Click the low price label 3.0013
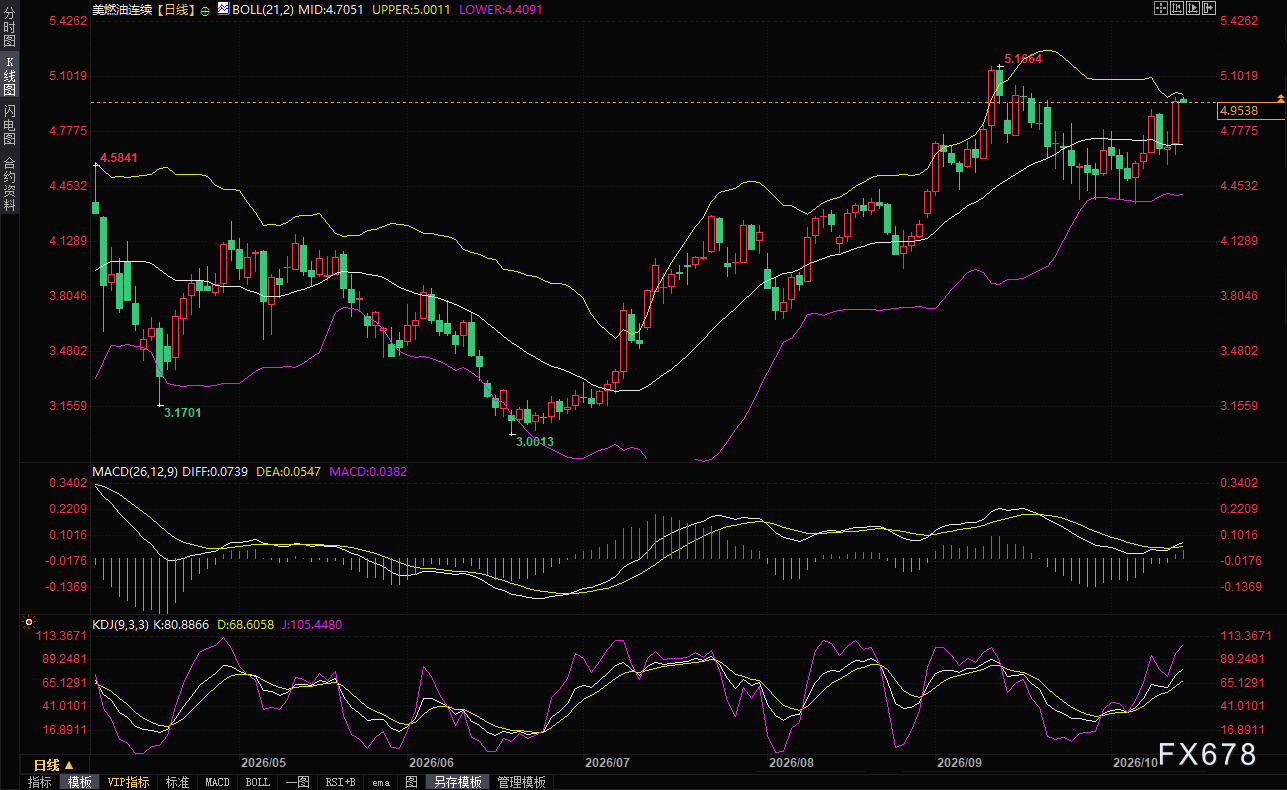Viewport: 1287px width, 790px height. (534, 441)
